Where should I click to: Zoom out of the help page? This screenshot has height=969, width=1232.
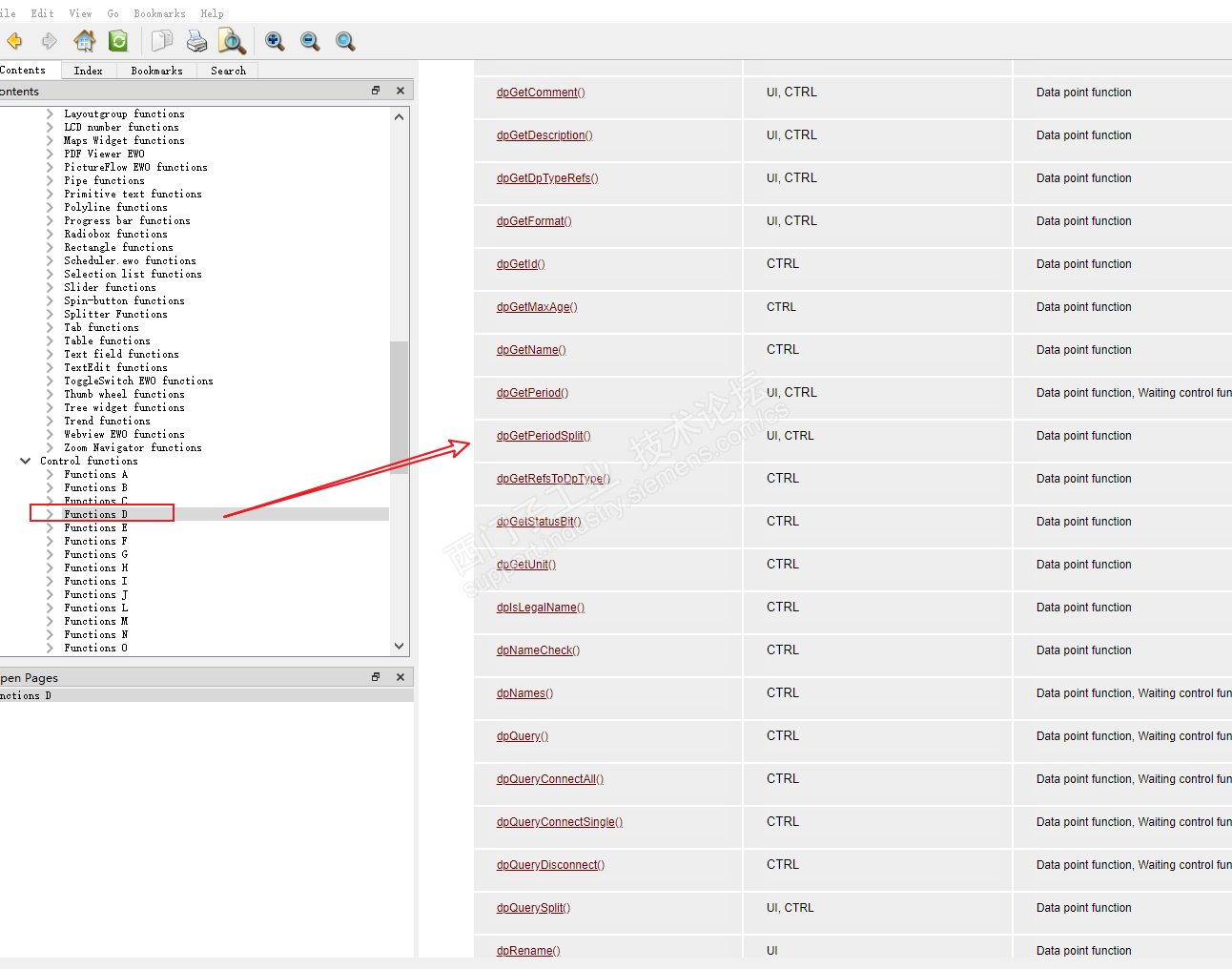[x=310, y=41]
